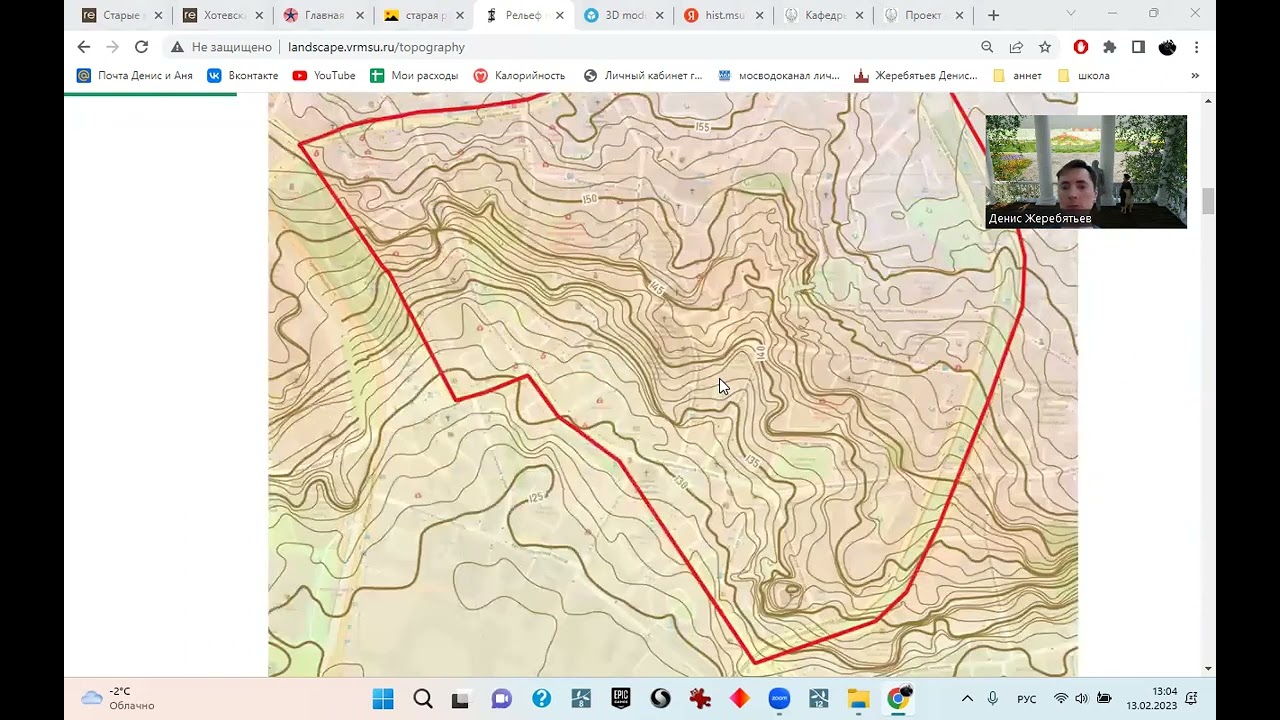This screenshot has height=720, width=1280.
Task: Go back to the previous page
Action: pos(84,47)
